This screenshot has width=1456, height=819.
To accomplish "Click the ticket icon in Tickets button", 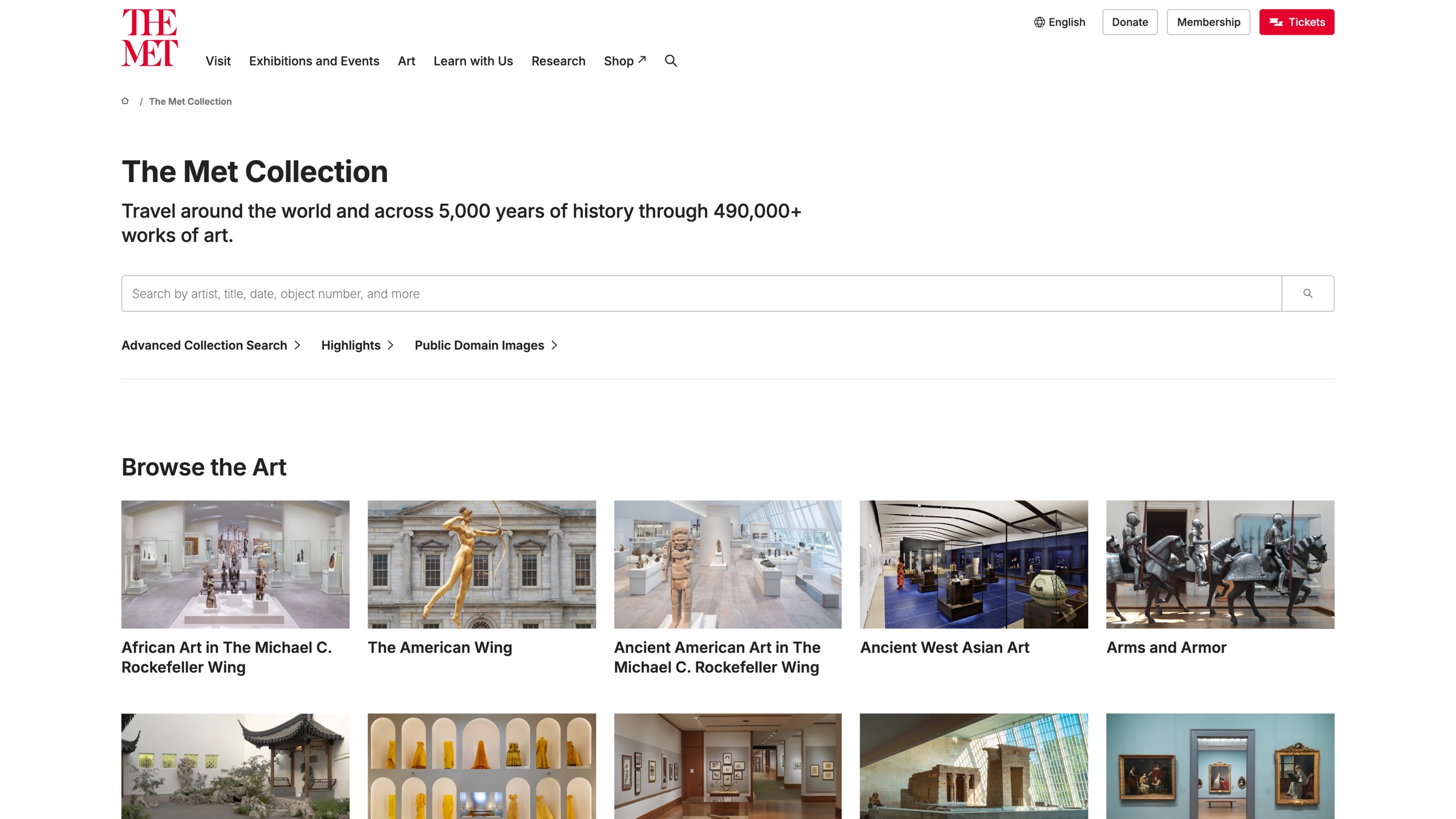I will (x=1276, y=22).
